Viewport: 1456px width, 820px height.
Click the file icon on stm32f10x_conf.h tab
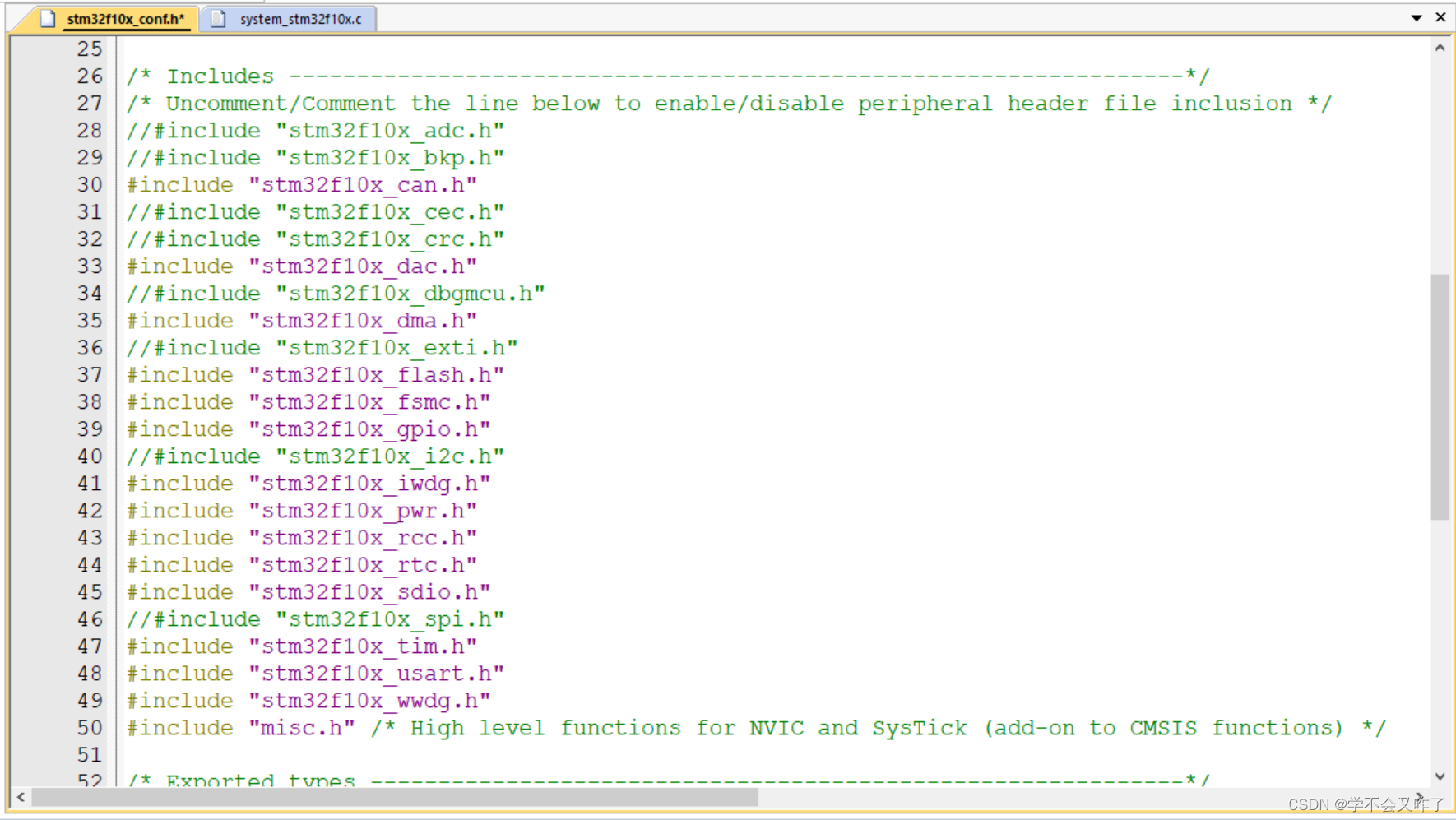pos(48,18)
